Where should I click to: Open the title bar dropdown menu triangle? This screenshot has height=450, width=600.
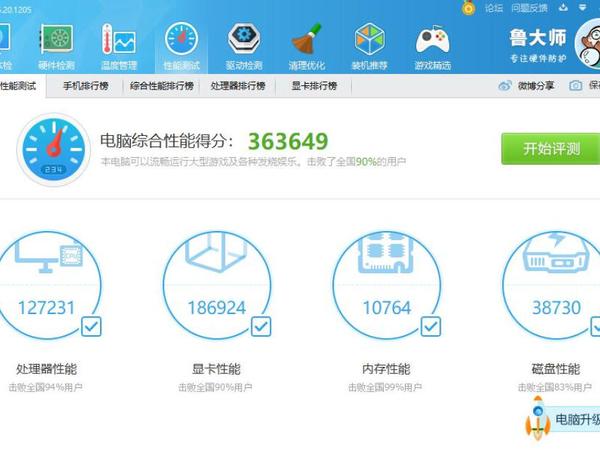coord(582,7)
